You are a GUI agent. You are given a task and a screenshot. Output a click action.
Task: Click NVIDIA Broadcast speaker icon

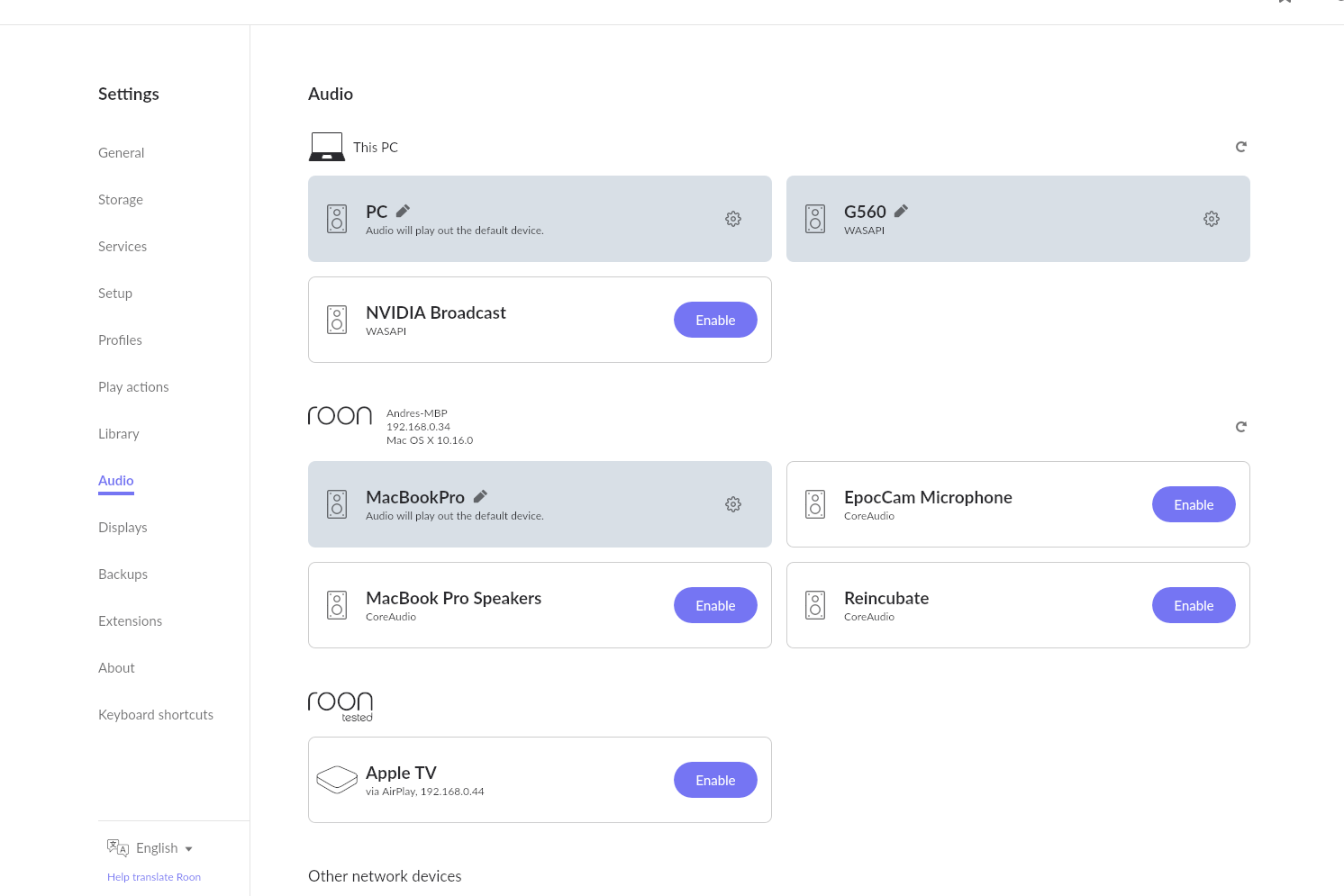pos(337,320)
